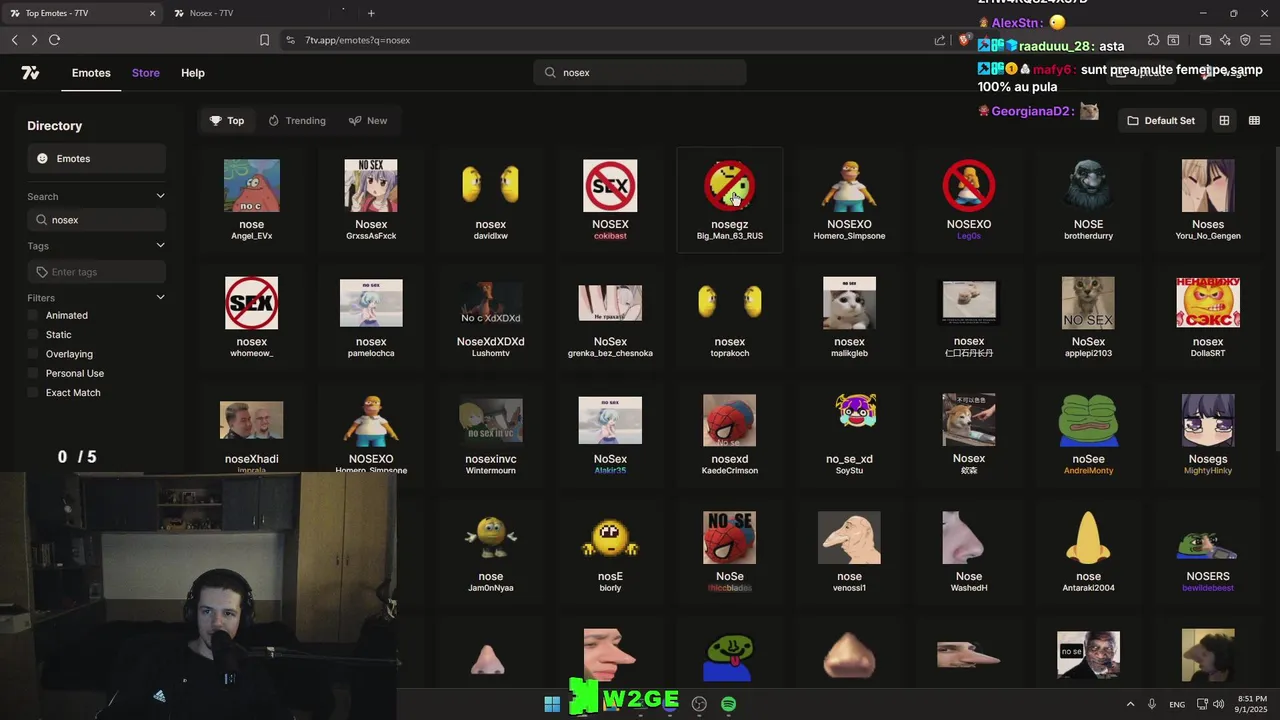Enable the Animated filter checkbox

pyautogui.click(x=33, y=315)
